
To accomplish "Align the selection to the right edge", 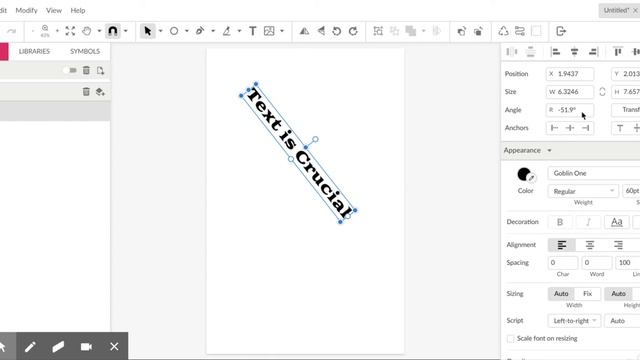I will coord(593,51).
